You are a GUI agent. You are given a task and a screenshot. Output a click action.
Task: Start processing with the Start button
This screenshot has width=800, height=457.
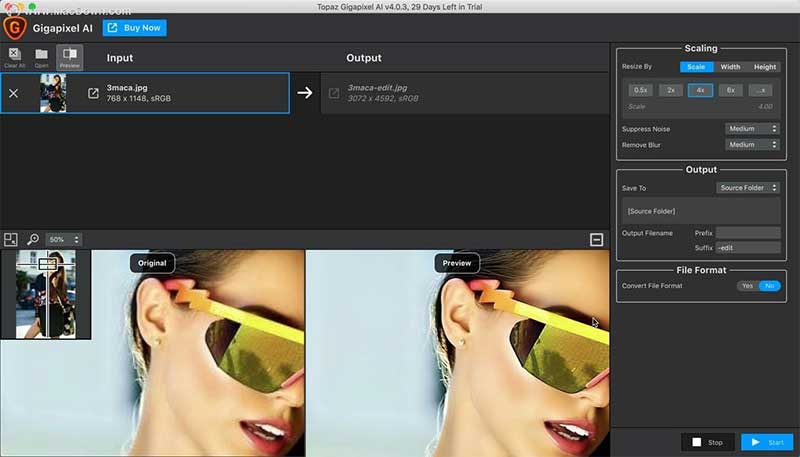[x=767, y=442]
